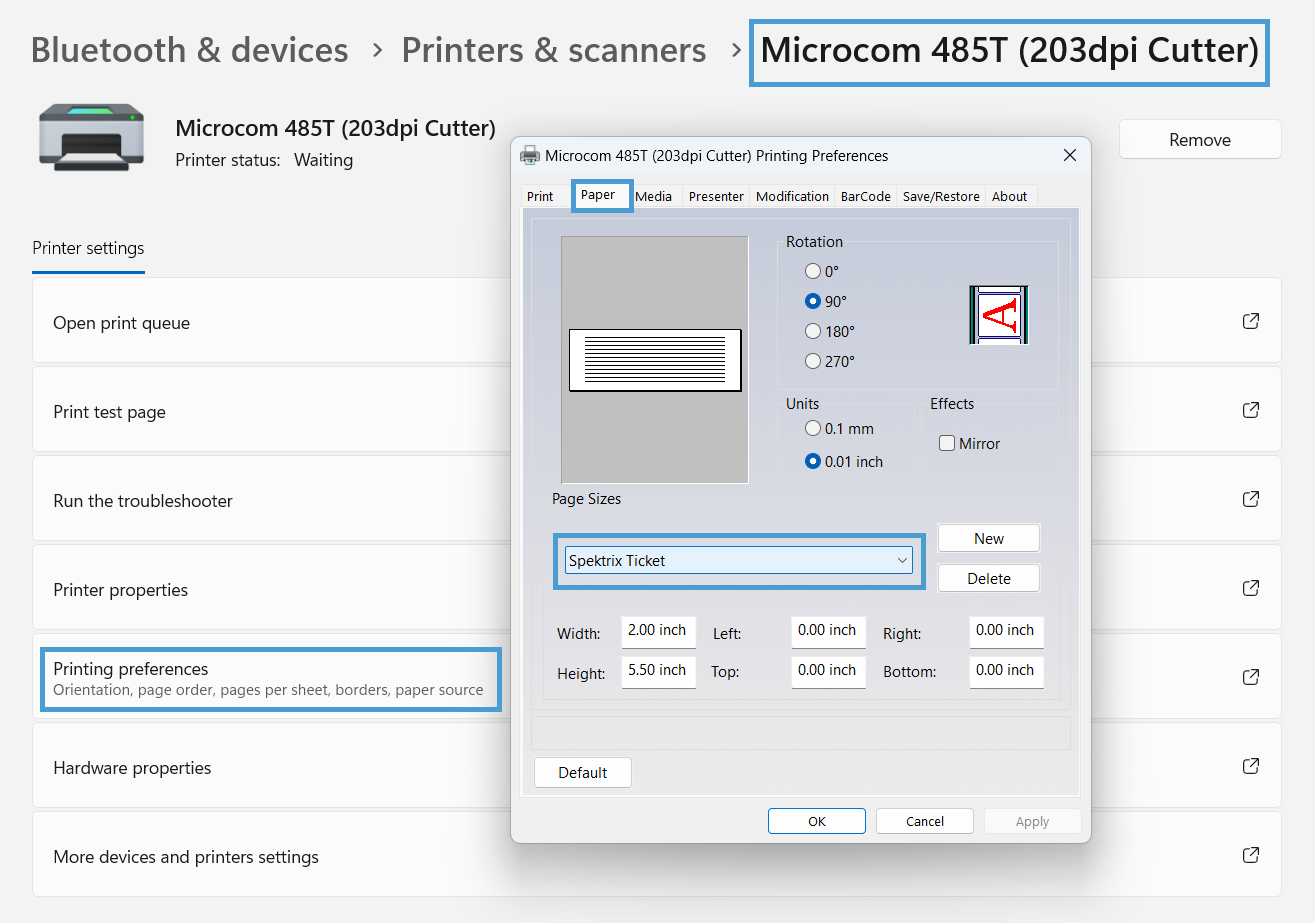Image resolution: width=1315 pixels, height=923 pixels.
Task: Click the external link icon for Printer properties
Action: pos(1251,588)
